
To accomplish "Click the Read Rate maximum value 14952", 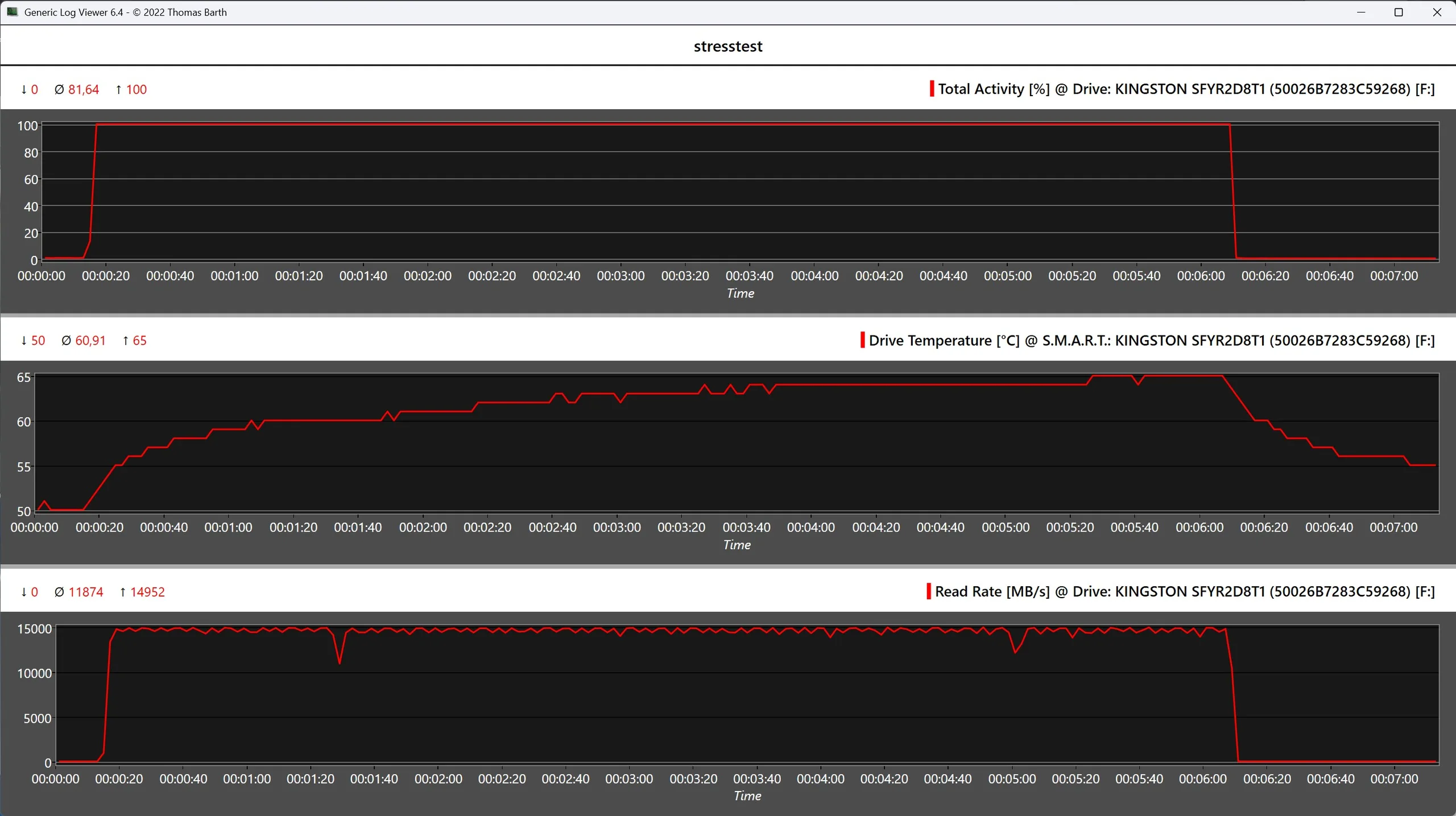I will coord(147,592).
